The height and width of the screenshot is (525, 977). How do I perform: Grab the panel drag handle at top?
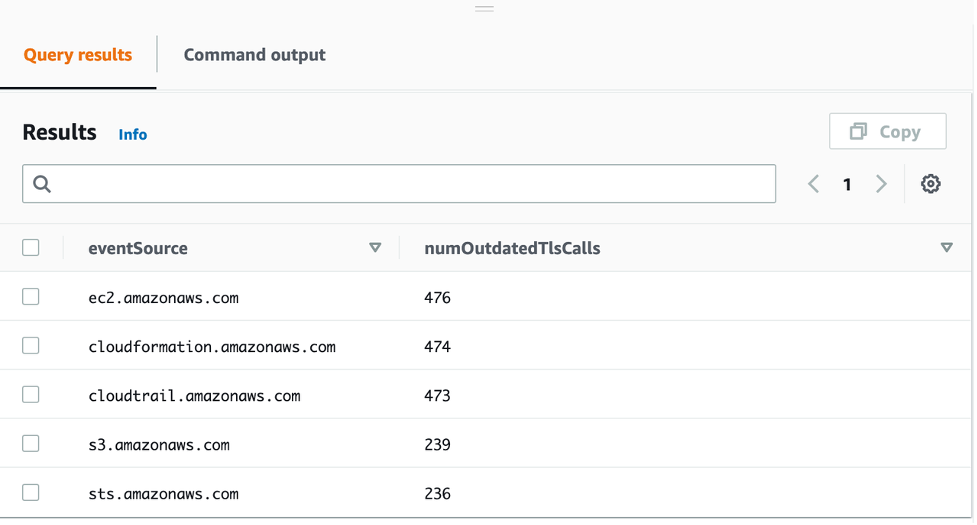(484, 9)
